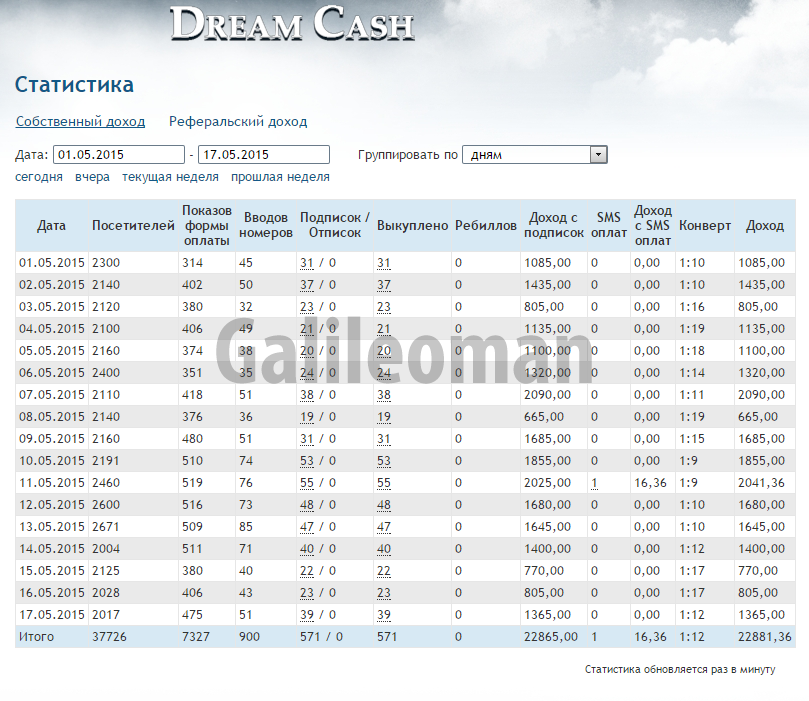Select the 'сегодня' quick date link
The image size is (809, 701).
(x=39, y=177)
